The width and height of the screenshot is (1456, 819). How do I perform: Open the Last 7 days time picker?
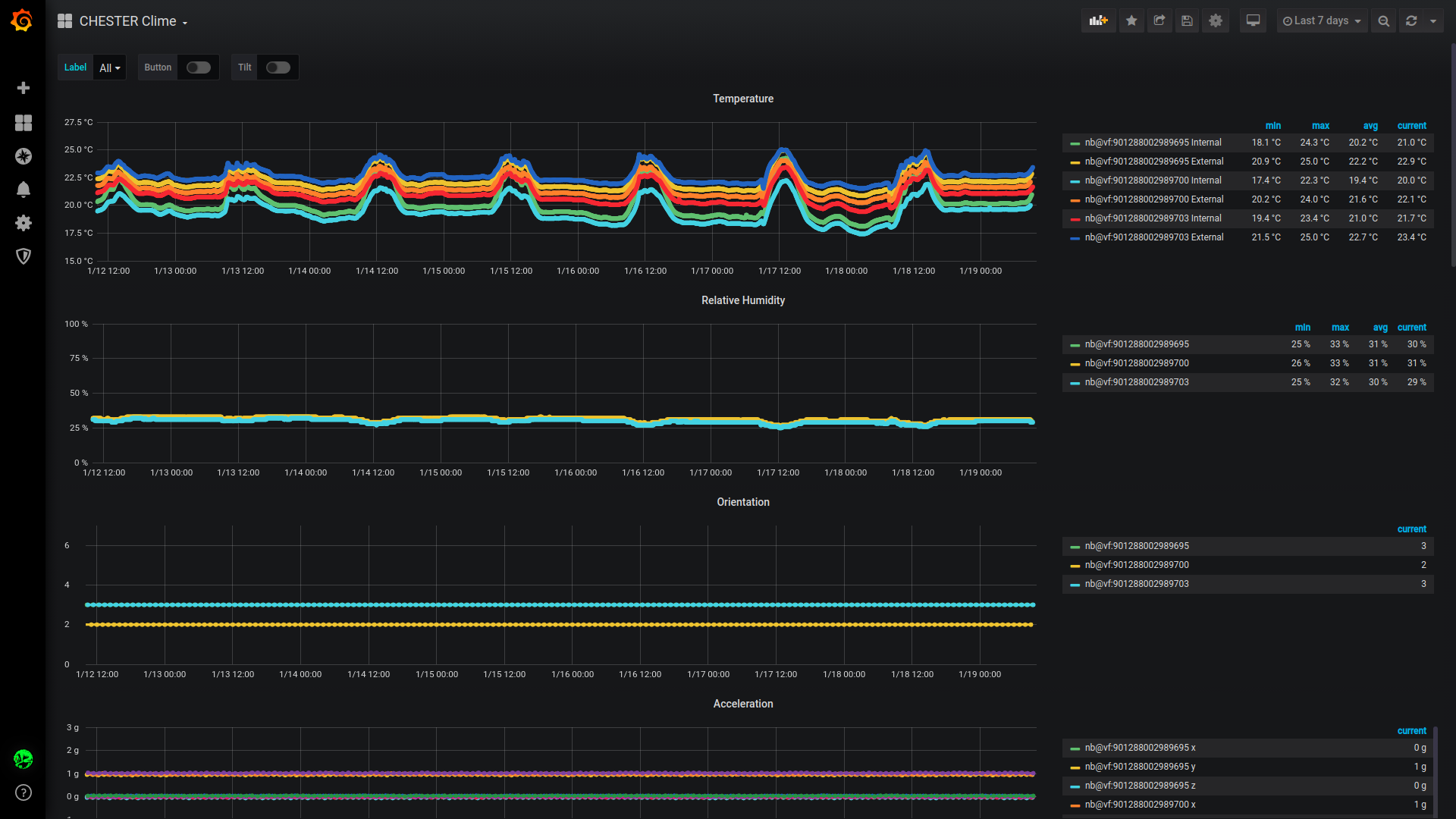tap(1322, 21)
